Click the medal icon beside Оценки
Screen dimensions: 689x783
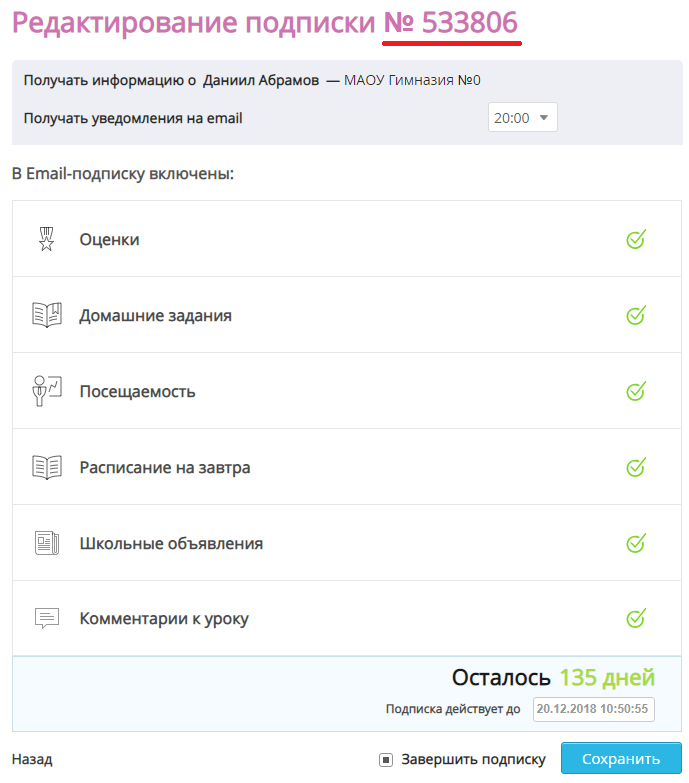tap(46, 239)
